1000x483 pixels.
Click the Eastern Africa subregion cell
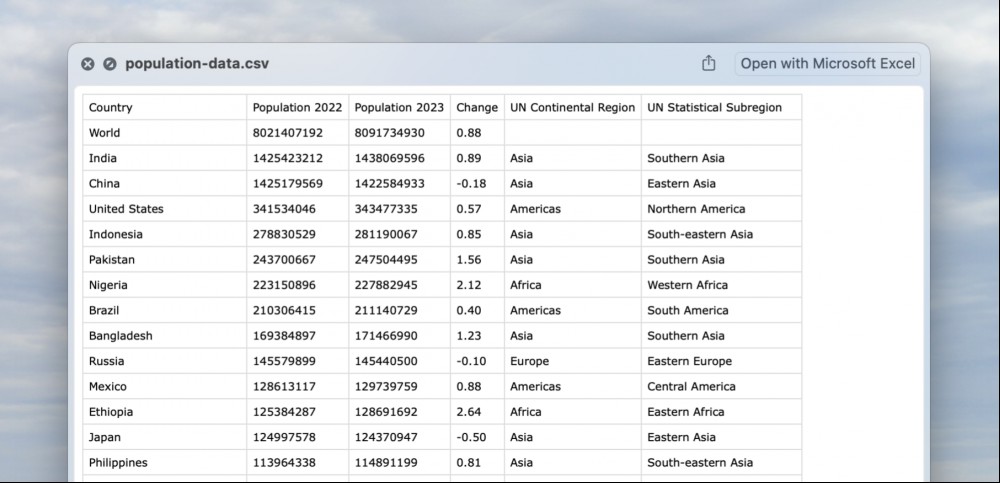point(721,412)
